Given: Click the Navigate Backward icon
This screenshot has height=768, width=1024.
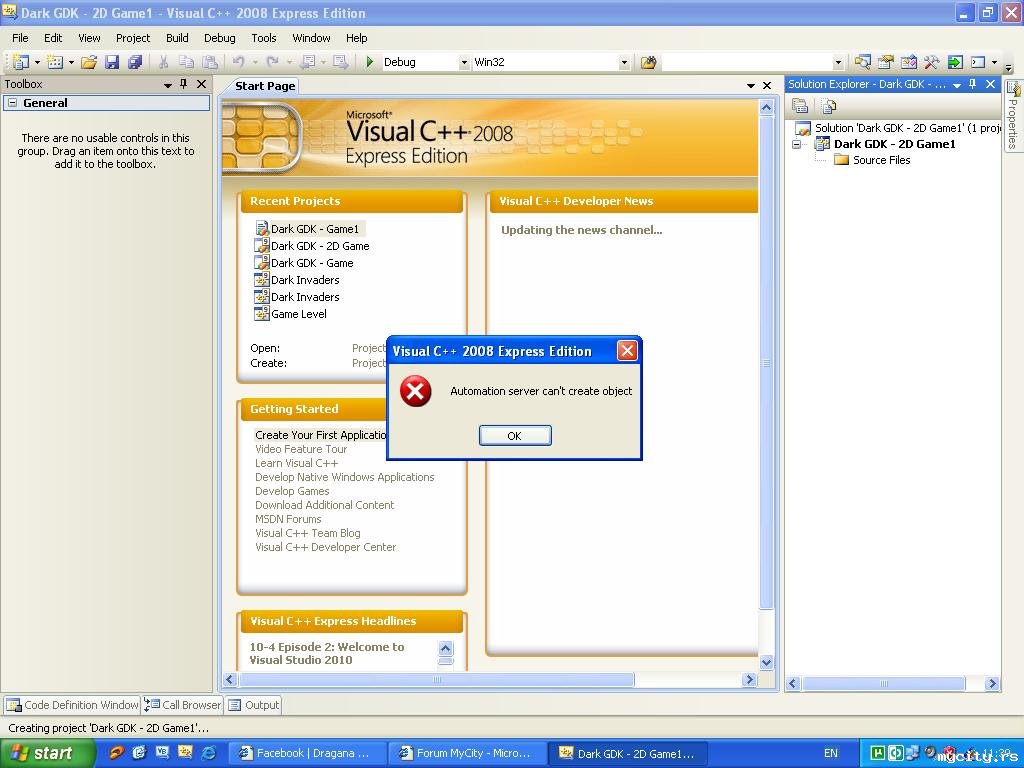Looking at the screenshot, I should click(x=307, y=62).
